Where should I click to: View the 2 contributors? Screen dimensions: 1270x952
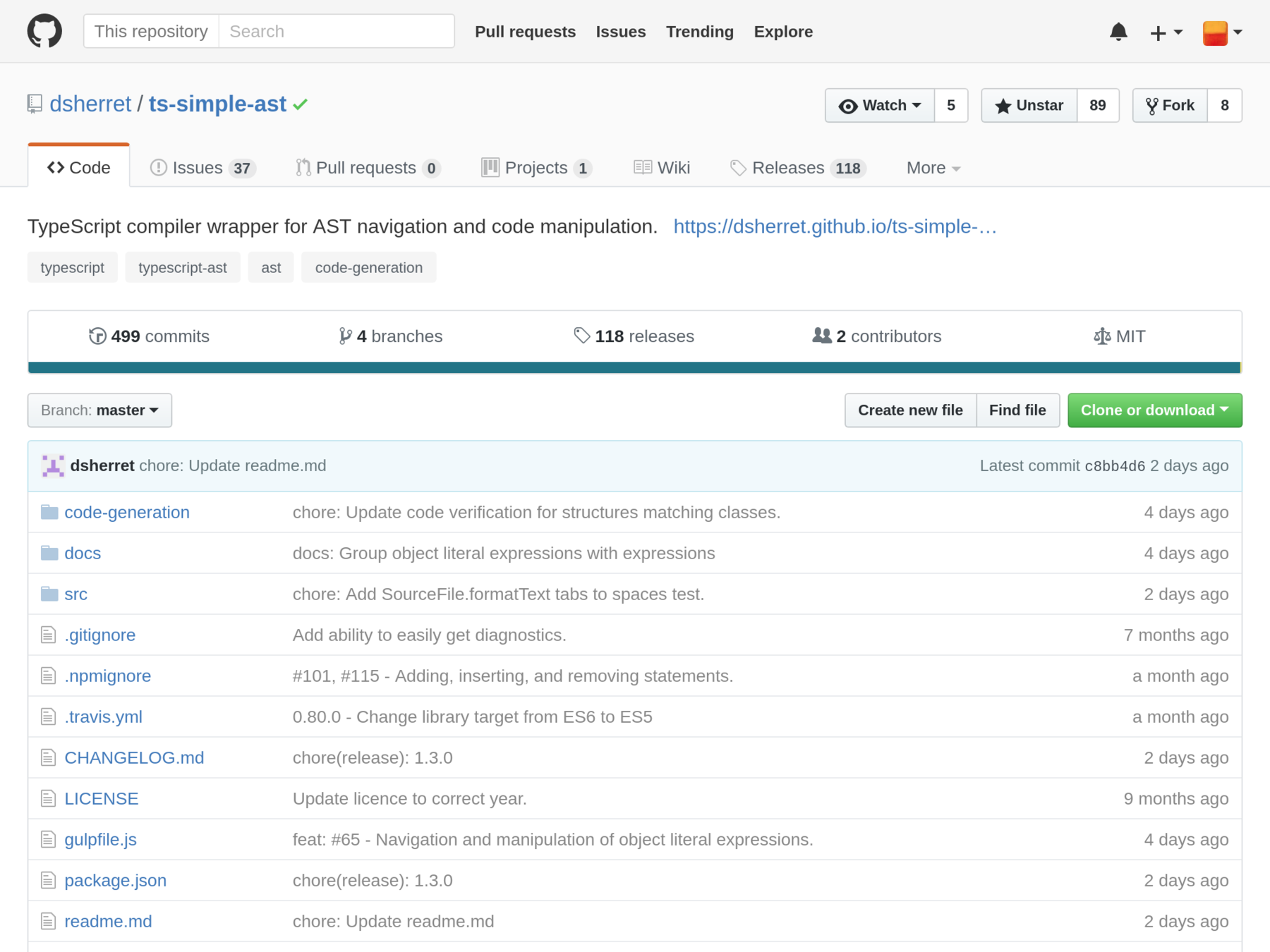pyautogui.click(x=876, y=336)
